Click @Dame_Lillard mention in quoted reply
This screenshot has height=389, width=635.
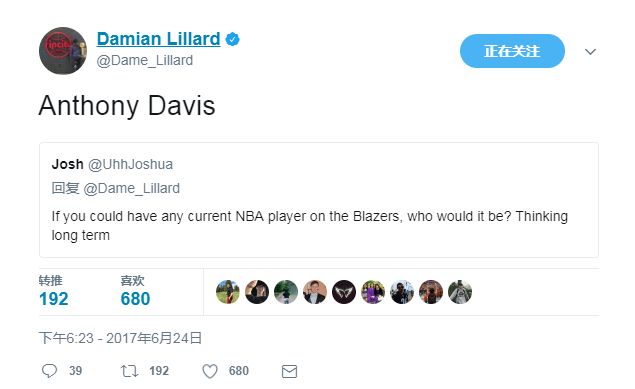pyautogui.click(x=132, y=189)
